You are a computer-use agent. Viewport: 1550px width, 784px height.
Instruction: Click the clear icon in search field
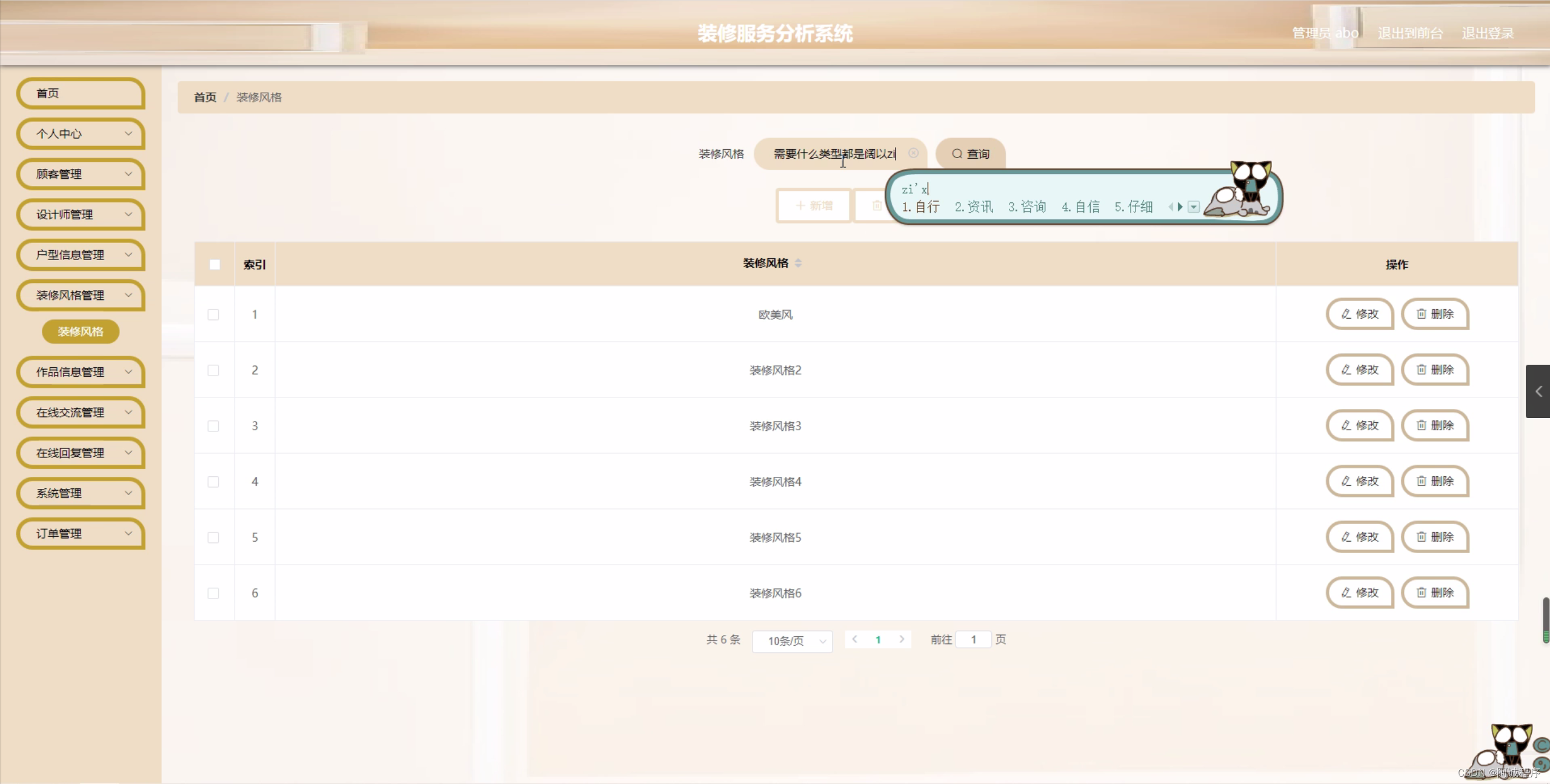(x=913, y=153)
